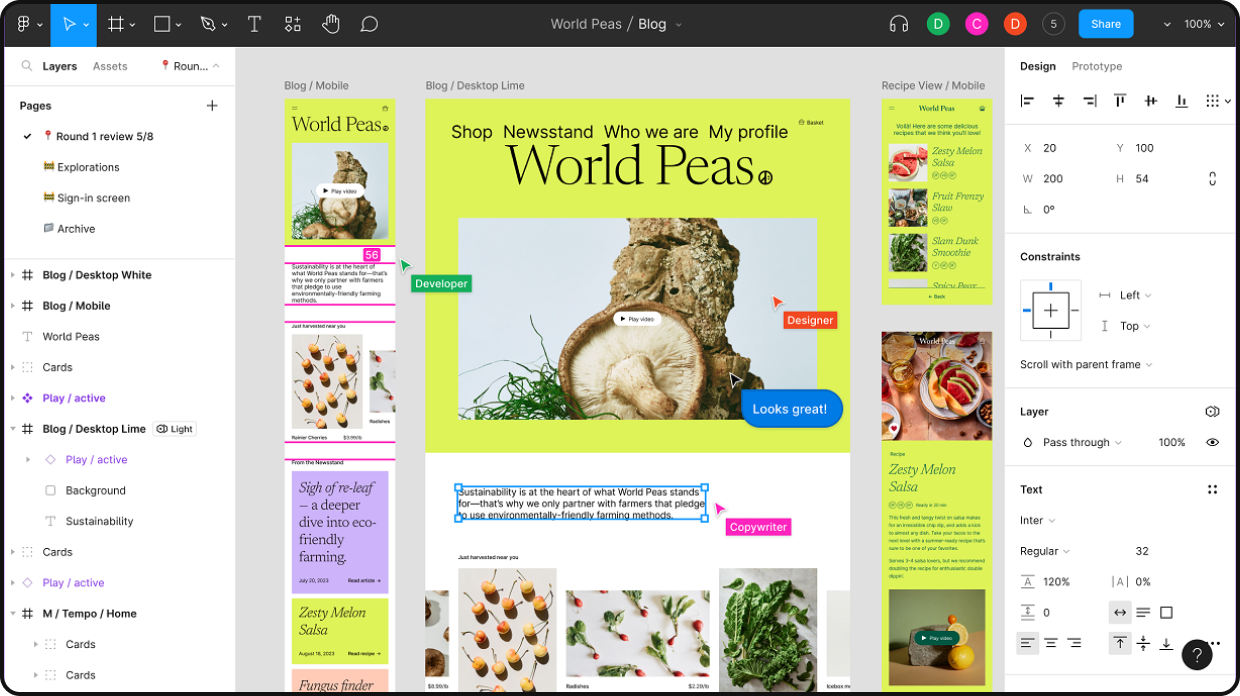Open type details via text options dots
Viewport: 1240px width, 696px height.
pos(1212,489)
